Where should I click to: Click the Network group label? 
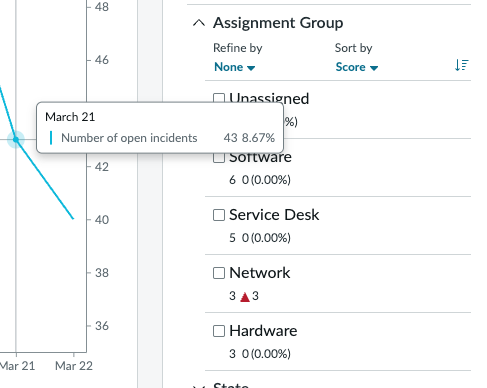coord(260,273)
